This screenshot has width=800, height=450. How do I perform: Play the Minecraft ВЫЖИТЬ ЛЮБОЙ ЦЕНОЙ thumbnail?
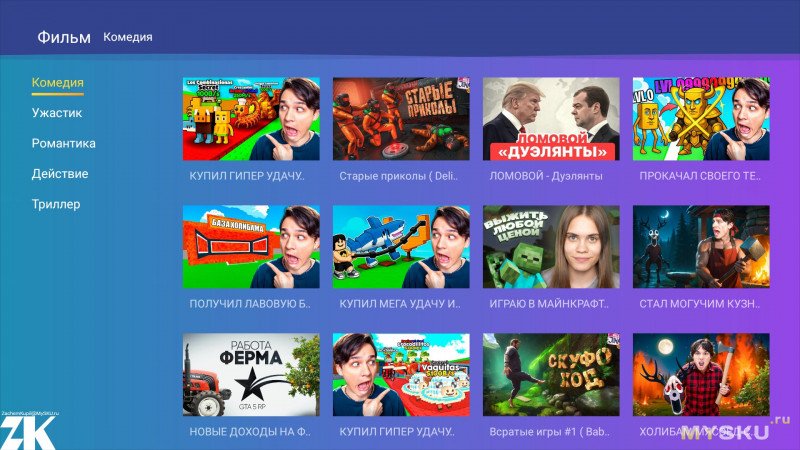551,247
